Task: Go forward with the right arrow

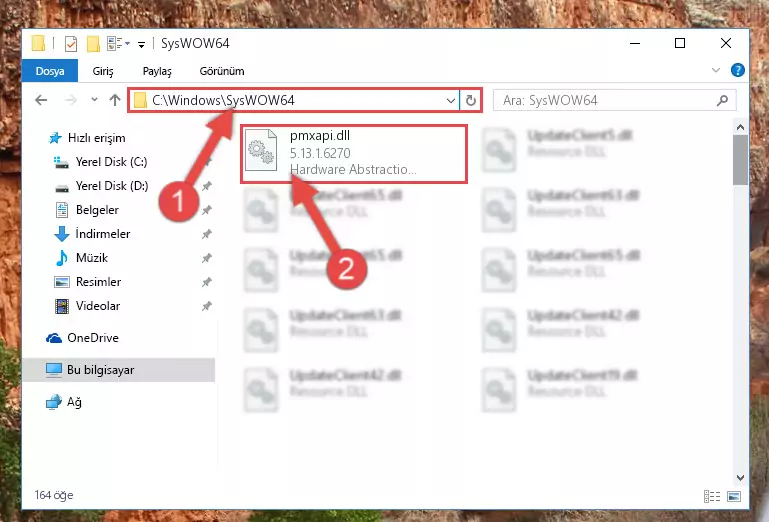Action: (x=71, y=101)
